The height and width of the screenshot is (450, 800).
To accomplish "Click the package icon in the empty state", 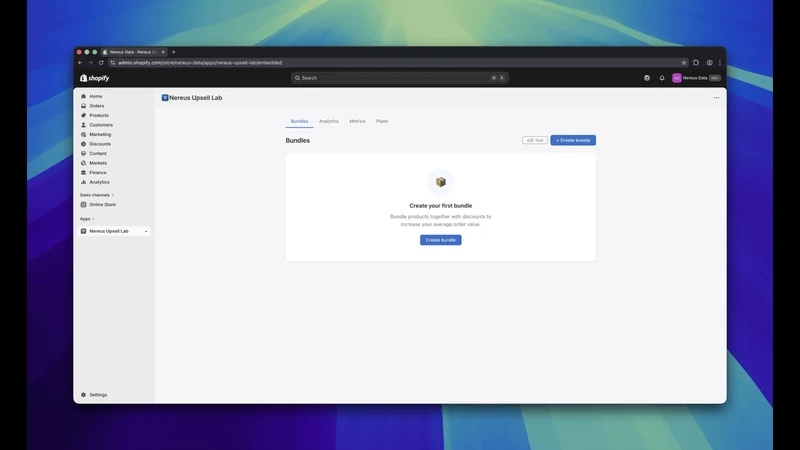I will pos(441,182).
